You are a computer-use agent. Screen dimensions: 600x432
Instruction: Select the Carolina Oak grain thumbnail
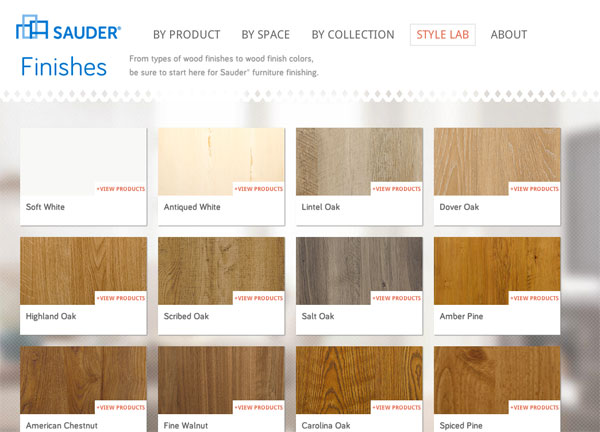tap(359, 380)
